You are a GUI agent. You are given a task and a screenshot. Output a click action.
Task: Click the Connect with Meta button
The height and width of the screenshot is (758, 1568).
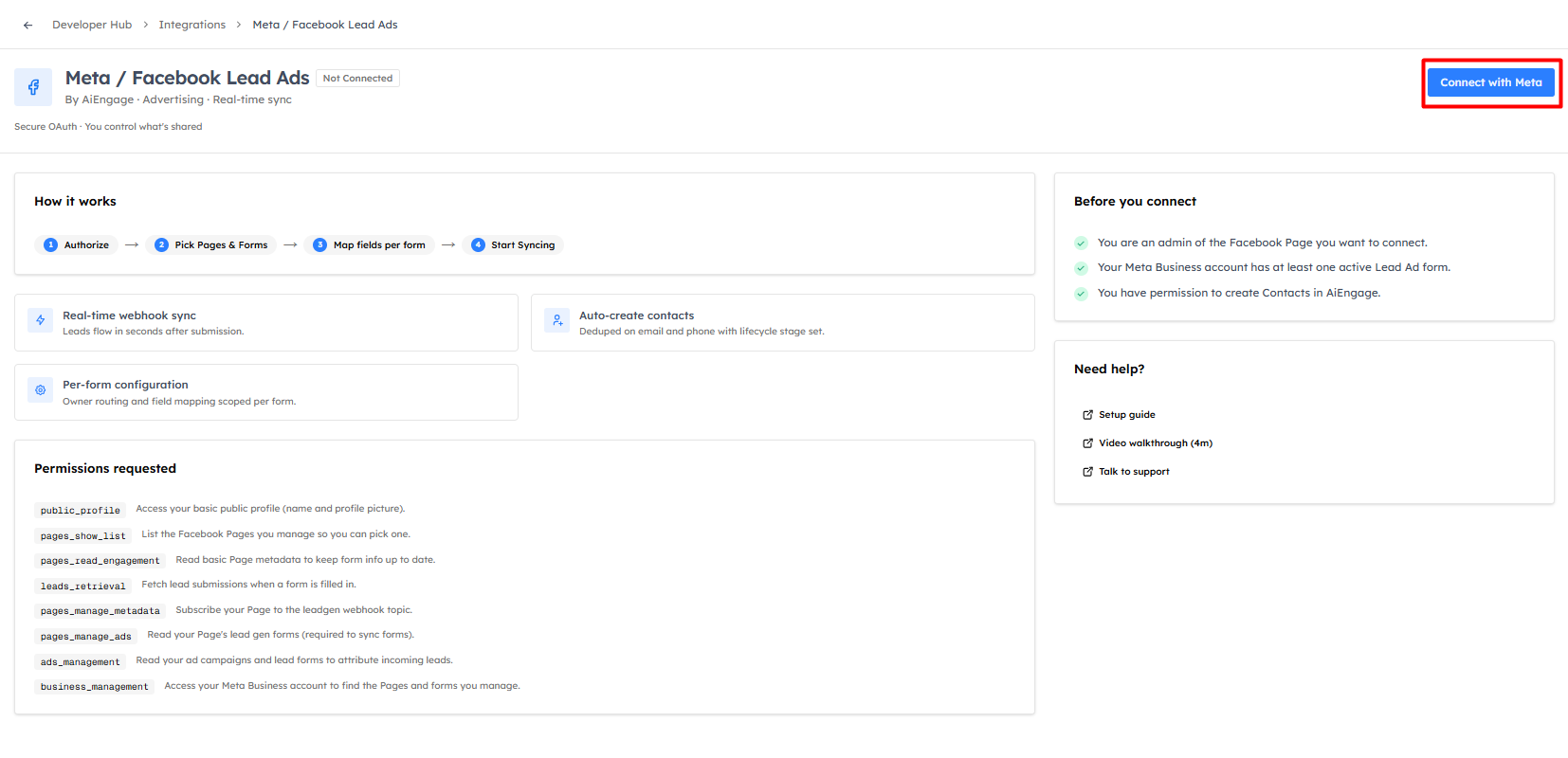(x=1491, y=82)
